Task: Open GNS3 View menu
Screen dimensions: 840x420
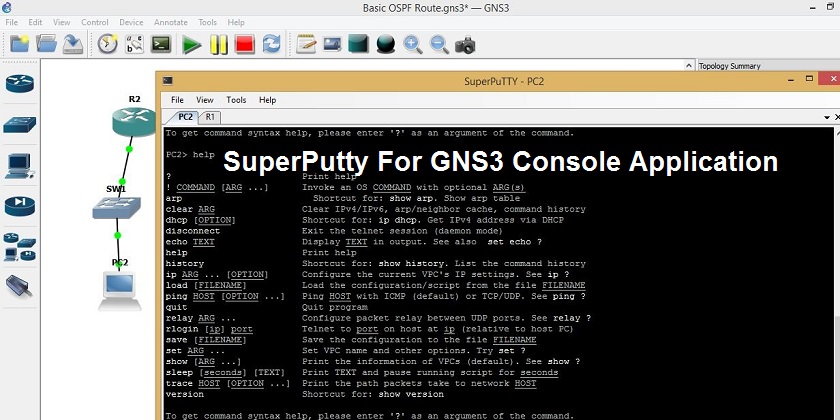Action: click(x=62, y=22)
